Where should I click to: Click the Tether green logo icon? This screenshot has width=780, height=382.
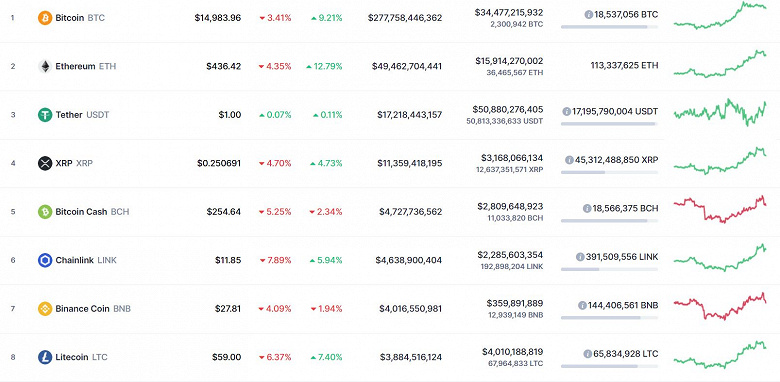click(x=45, y=115)
